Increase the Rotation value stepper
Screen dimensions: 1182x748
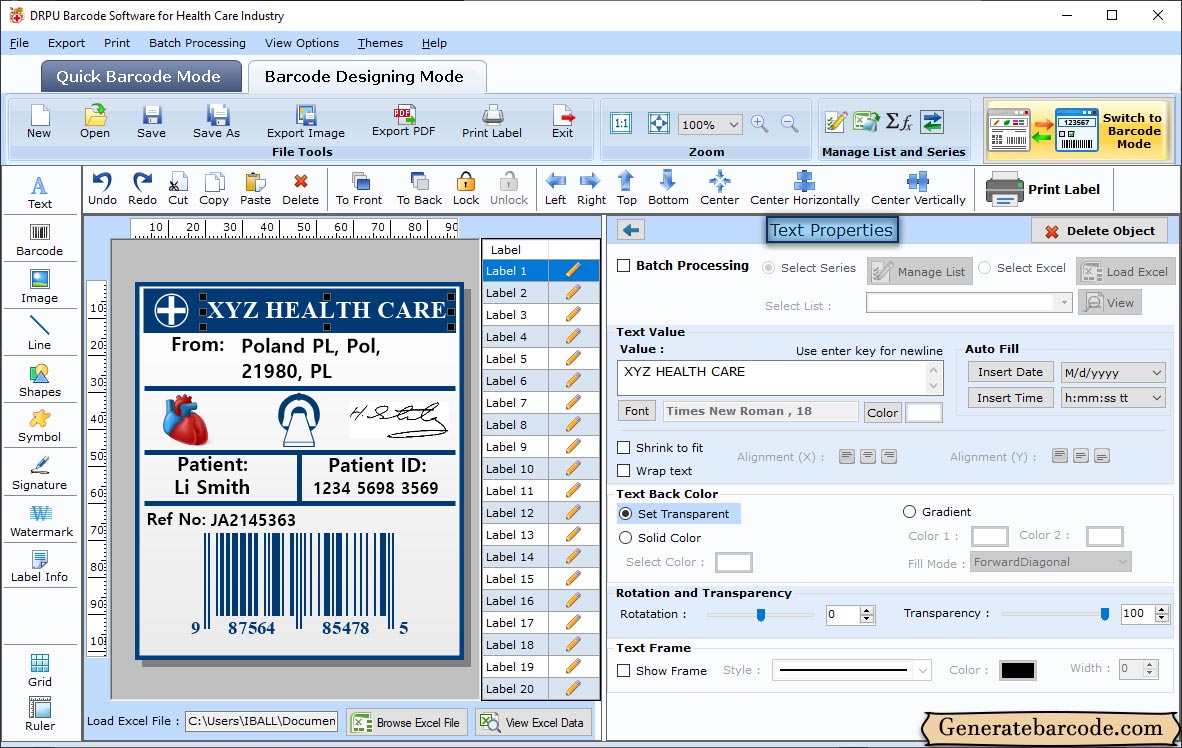pyautogui.click(x=867, y=610)
